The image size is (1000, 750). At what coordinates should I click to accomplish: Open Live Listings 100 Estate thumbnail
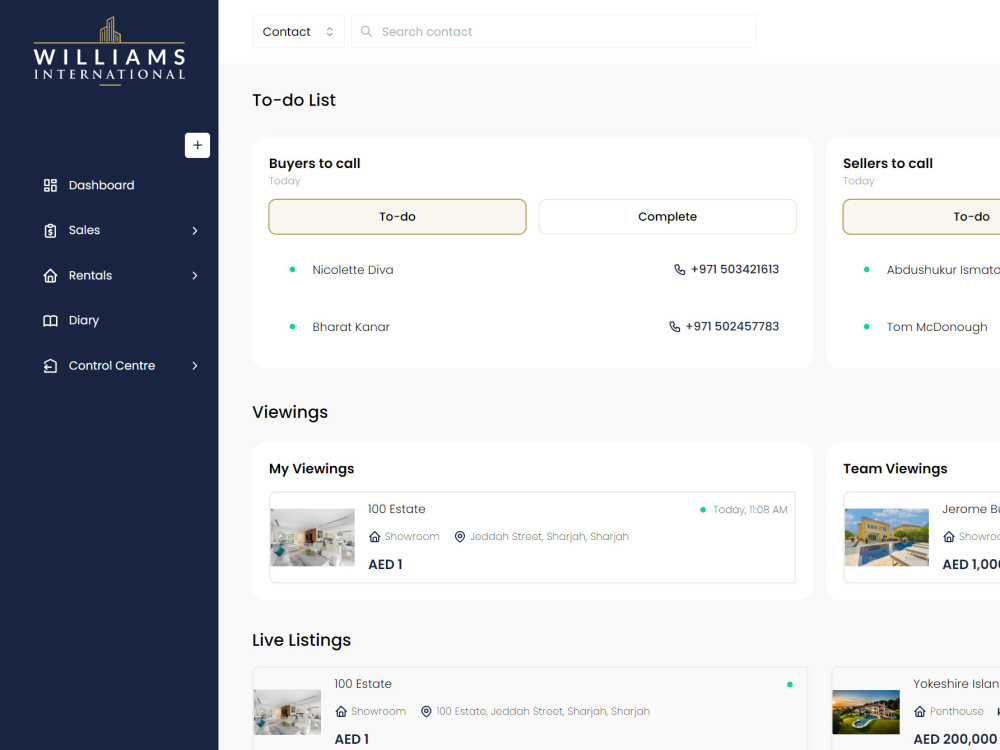tap(288, 712)
